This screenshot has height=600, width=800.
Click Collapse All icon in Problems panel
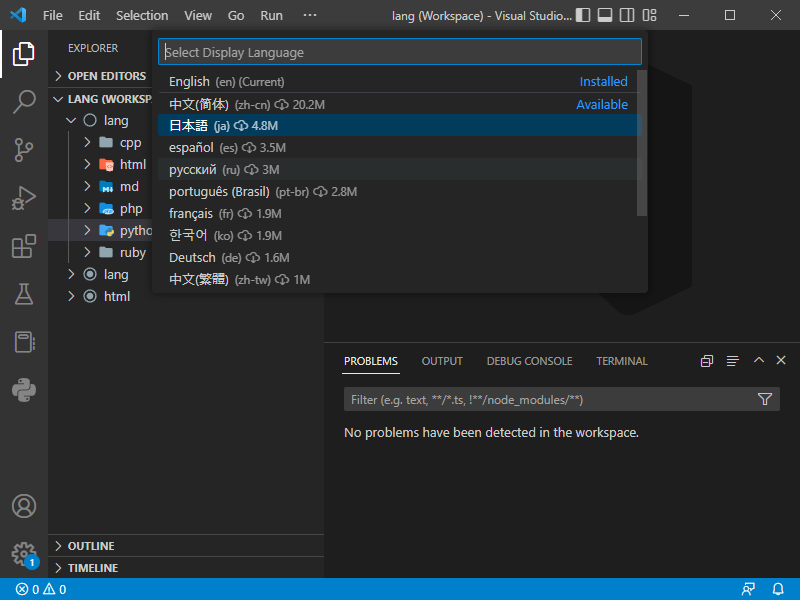(x=707, y=361)
